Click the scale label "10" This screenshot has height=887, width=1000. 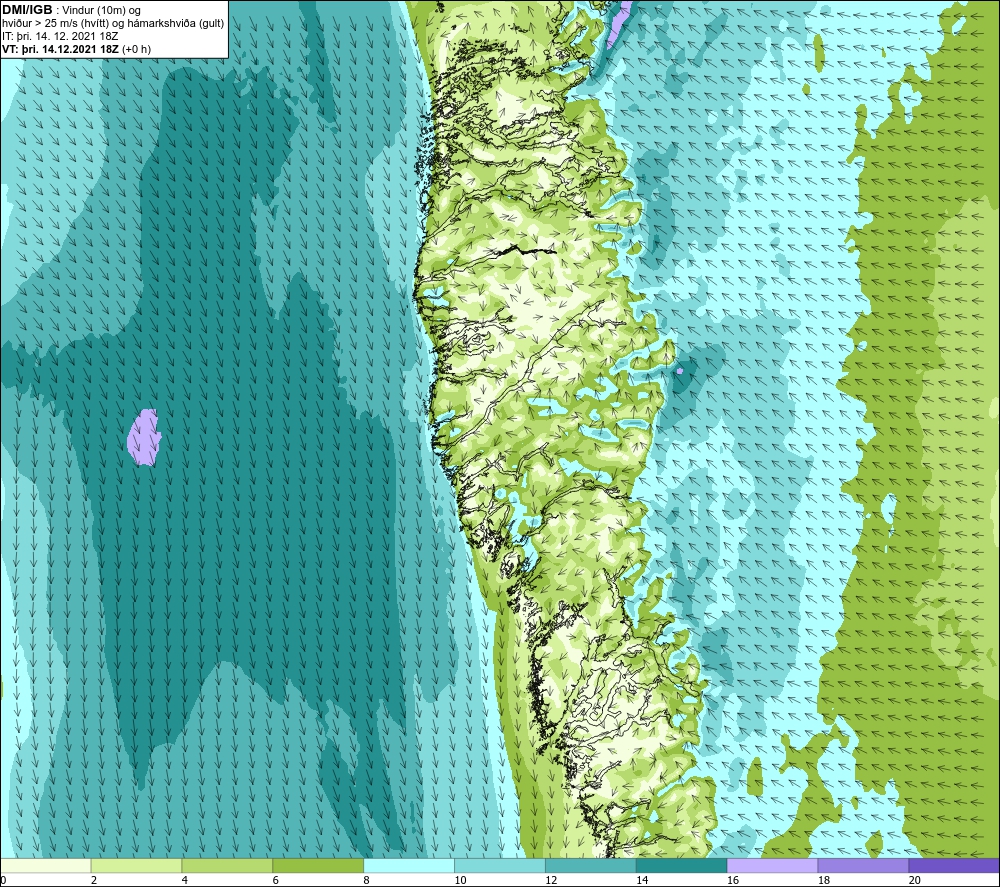coord(460,881)
